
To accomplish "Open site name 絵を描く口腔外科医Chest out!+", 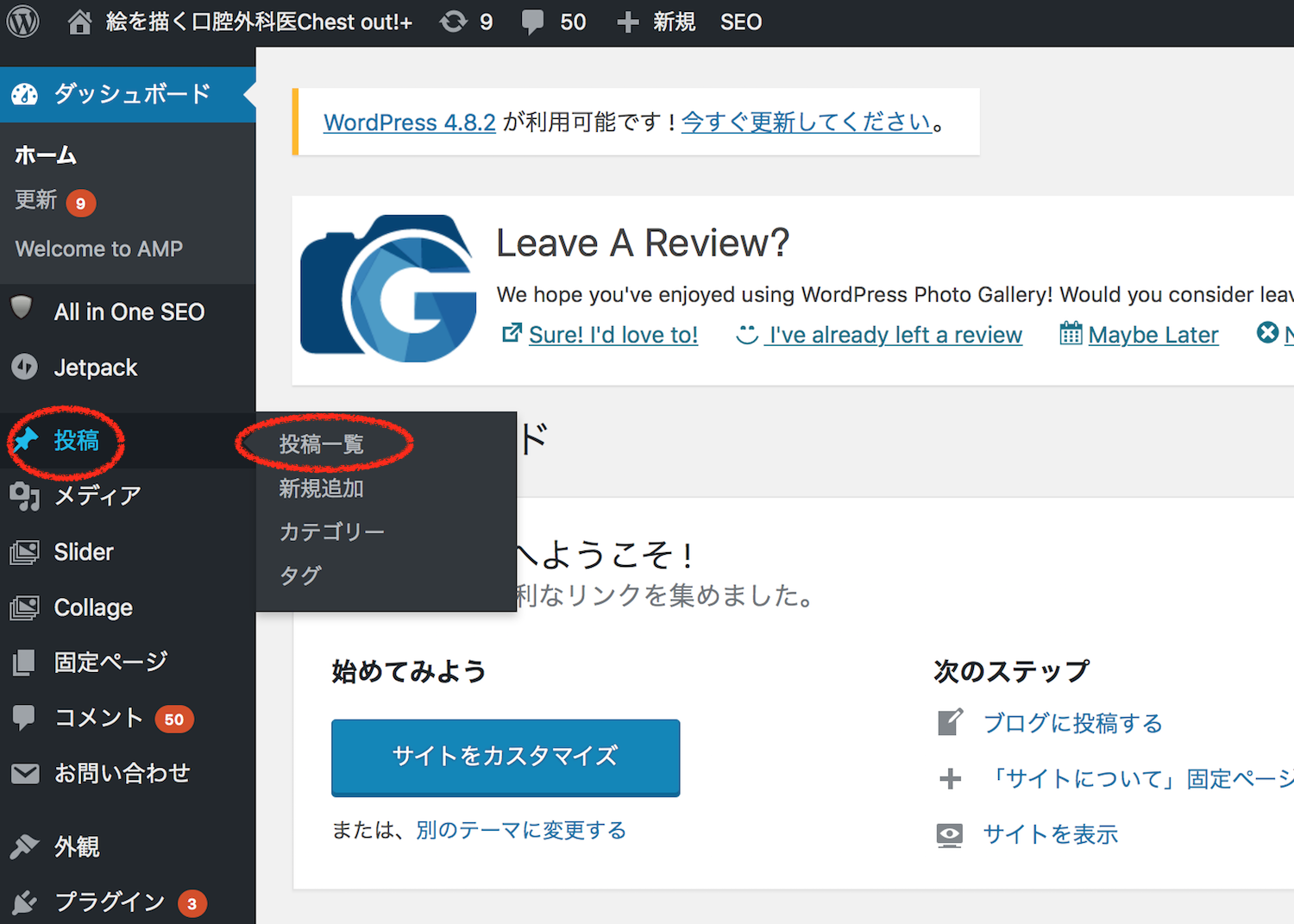I will pos(259,22).
